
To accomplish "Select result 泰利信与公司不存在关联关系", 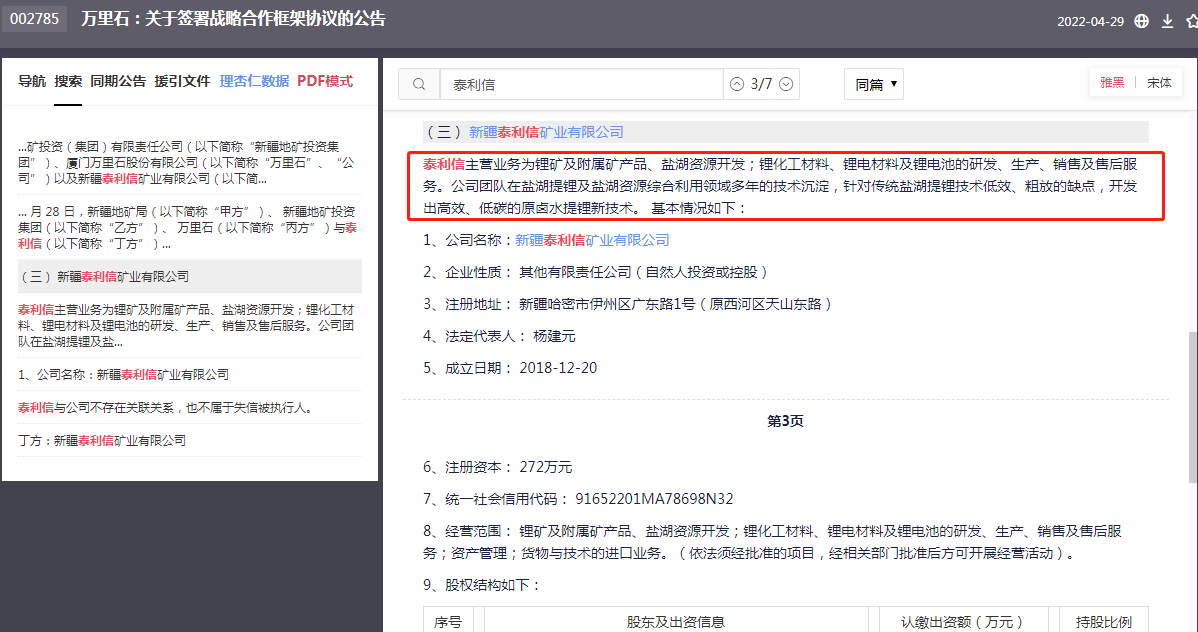I will point(189,407).
